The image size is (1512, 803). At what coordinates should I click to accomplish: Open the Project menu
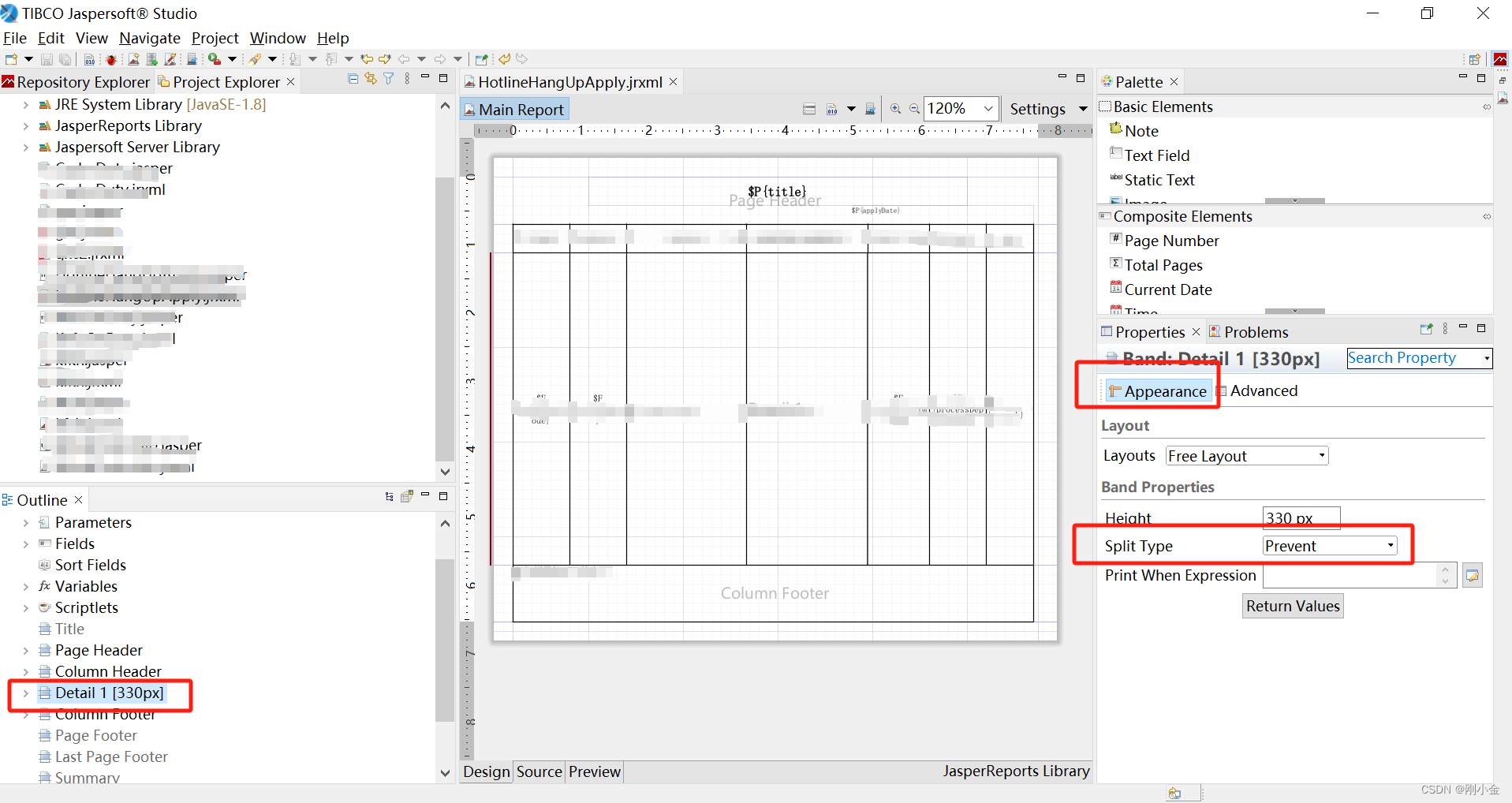(x=215, y=38)
